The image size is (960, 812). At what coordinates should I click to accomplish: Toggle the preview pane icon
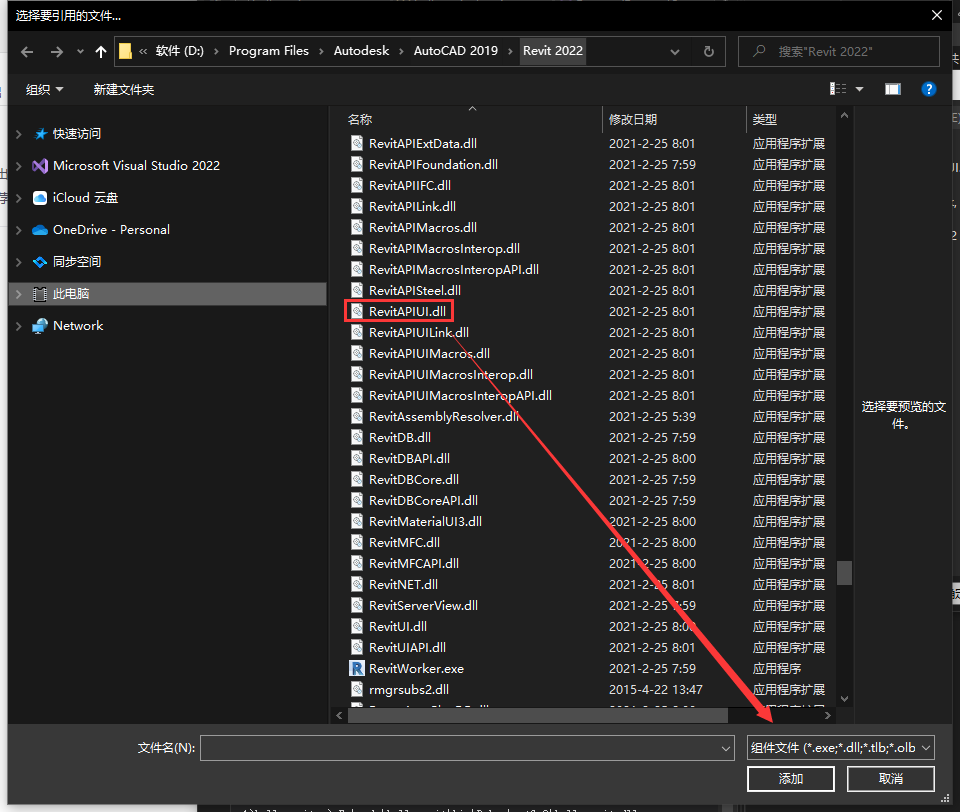point(893,89)
